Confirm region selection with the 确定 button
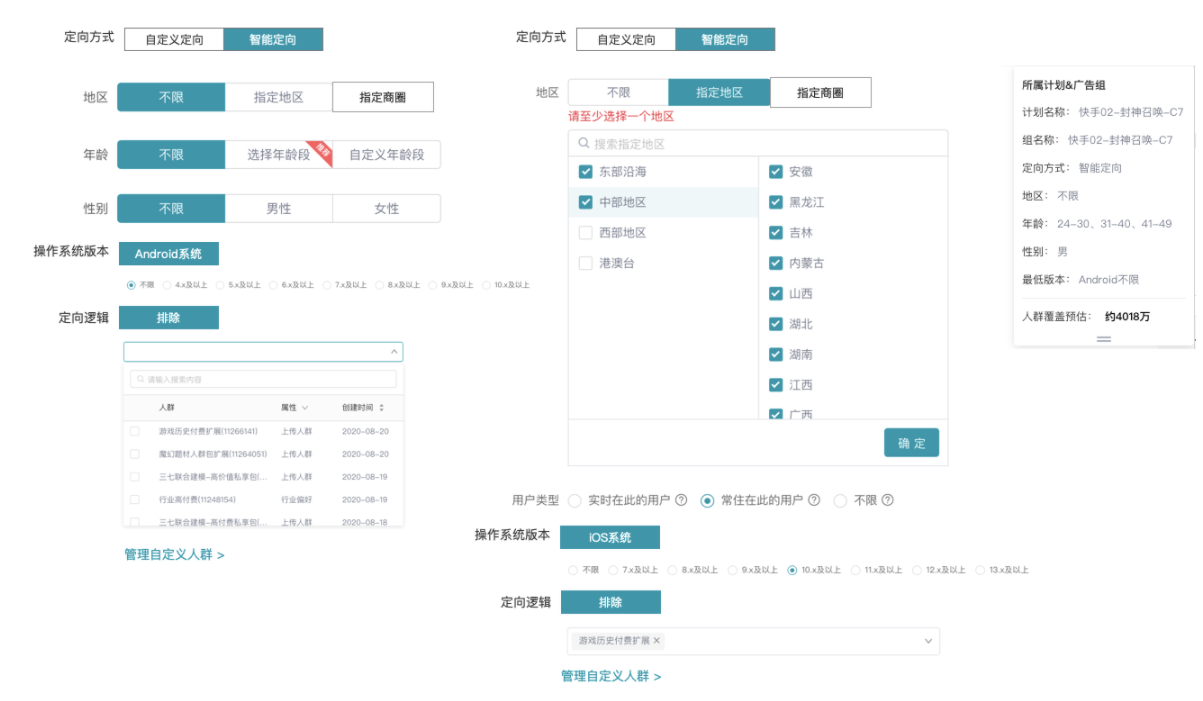Image resolution: width=1203 pixels, height=701 pixels. (x=910, y=442)
